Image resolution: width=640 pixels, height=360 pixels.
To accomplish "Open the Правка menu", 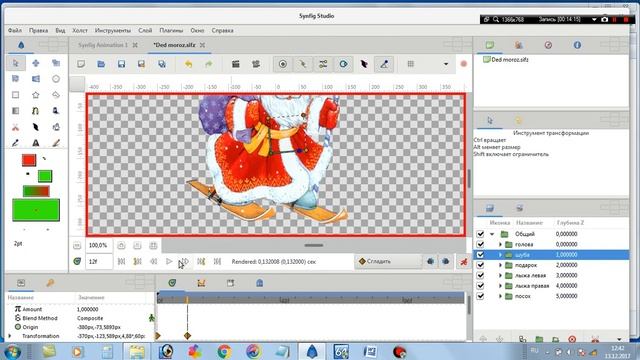I will (38, 31).
